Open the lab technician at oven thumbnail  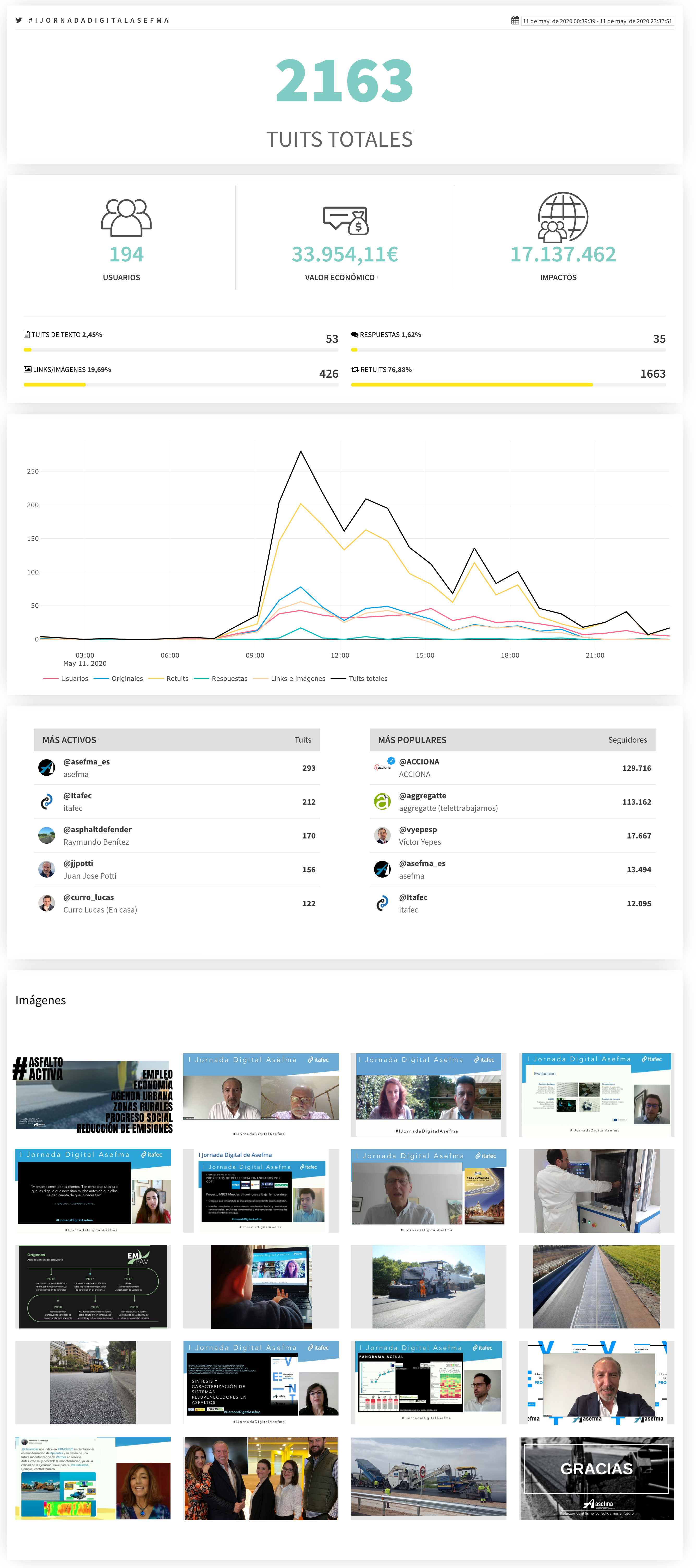coord(597,1191)
